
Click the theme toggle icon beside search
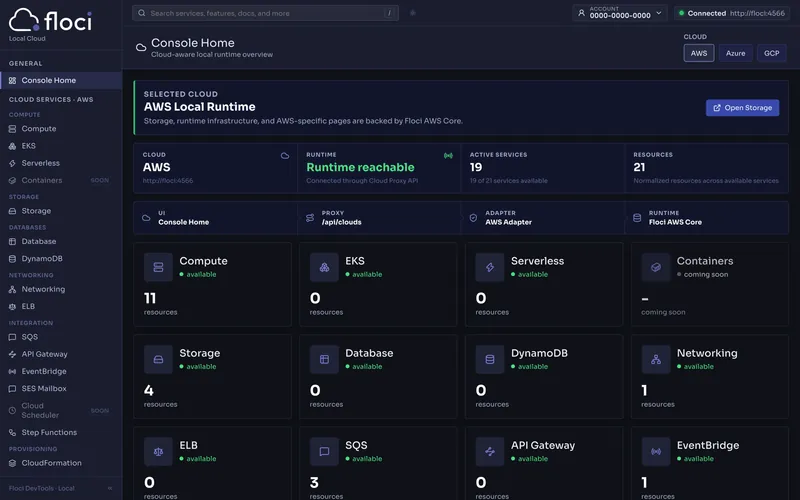tap(413, 13)
